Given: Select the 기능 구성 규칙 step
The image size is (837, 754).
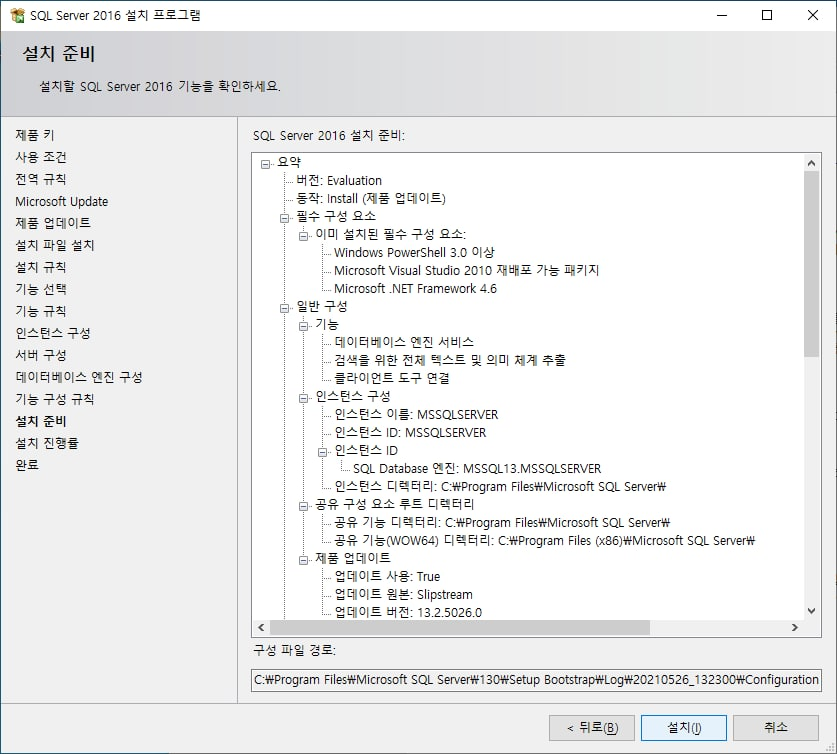Looking at the screenshot, I should [x=54, y=399].
